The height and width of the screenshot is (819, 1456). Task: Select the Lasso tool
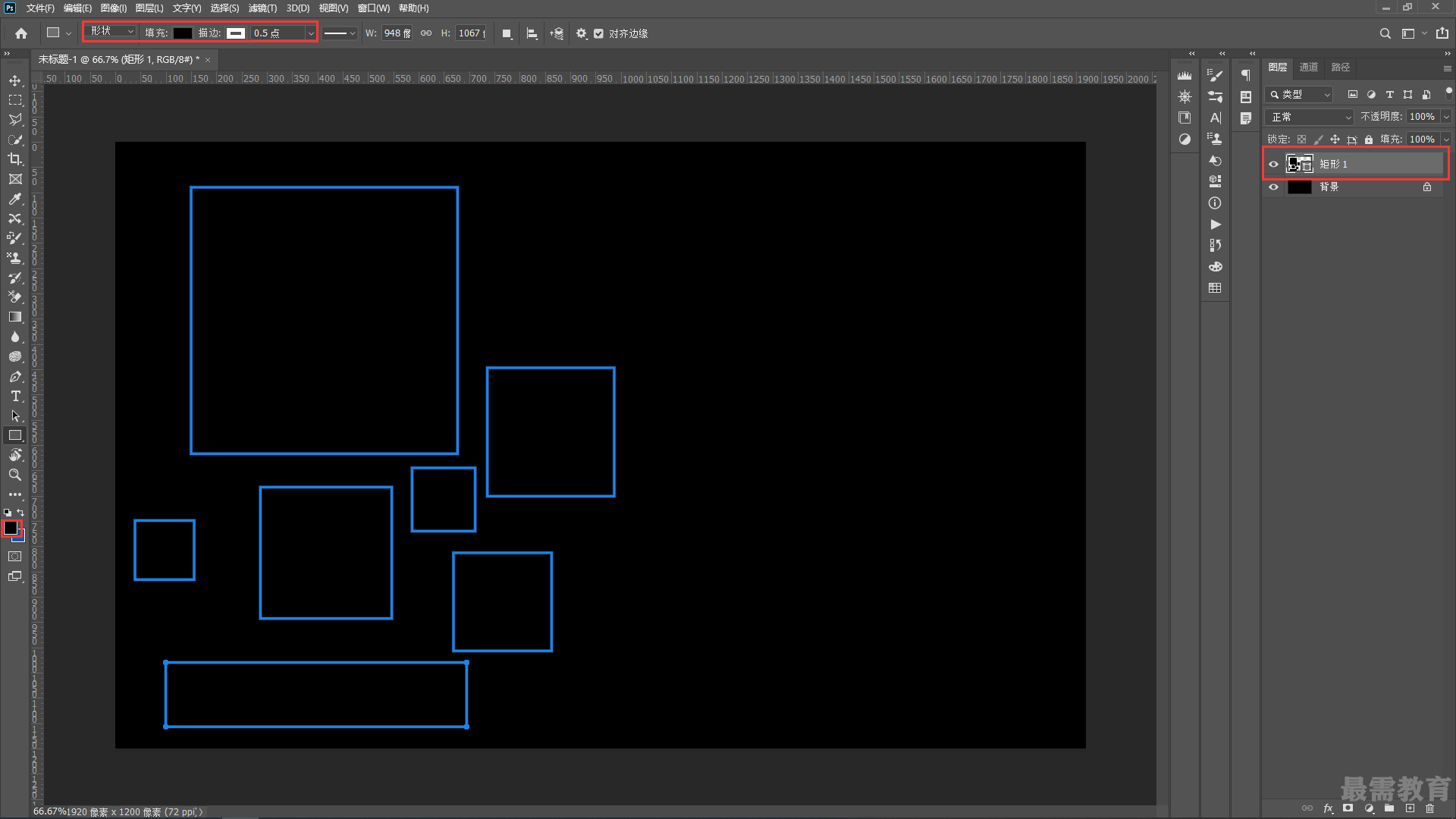tap(15, 120)
